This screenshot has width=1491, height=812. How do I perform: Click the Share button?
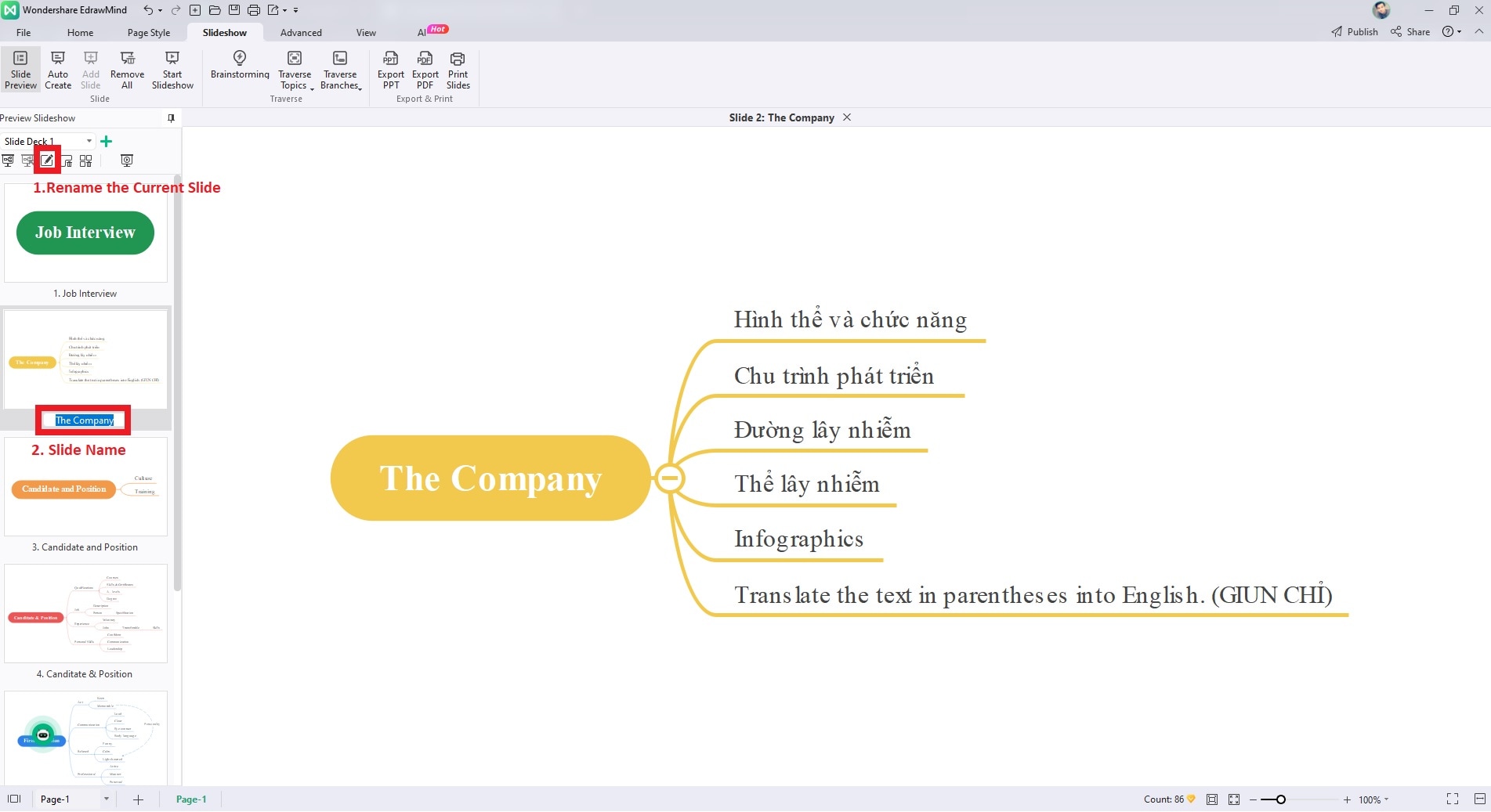pos(1410,31)
